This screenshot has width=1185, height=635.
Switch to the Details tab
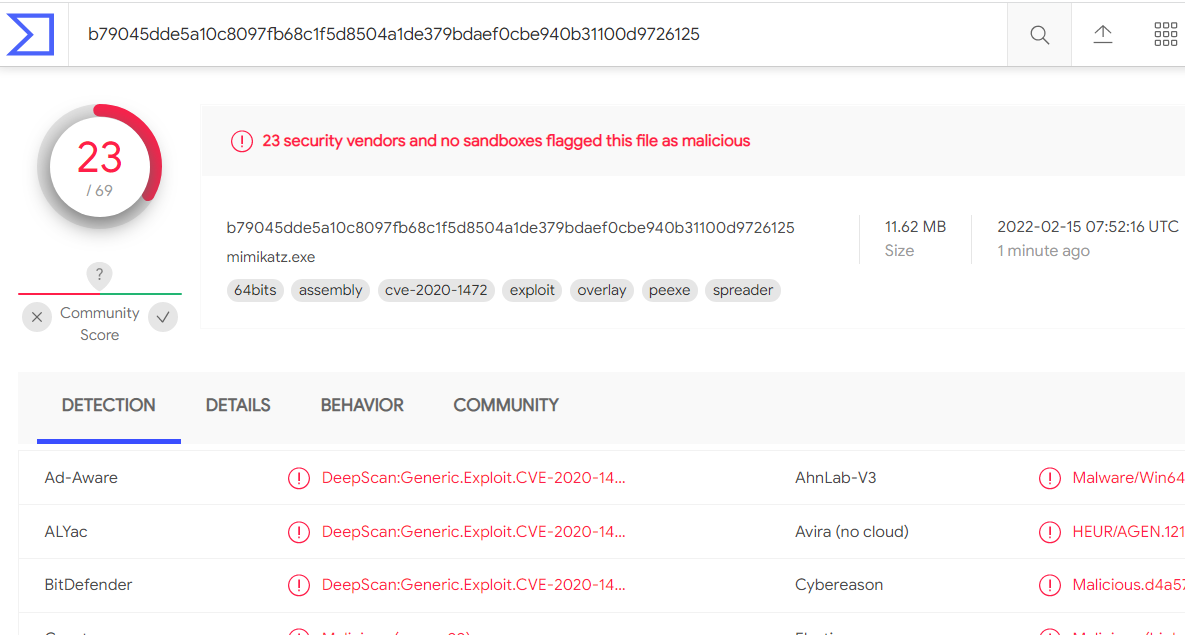(238, 405)
